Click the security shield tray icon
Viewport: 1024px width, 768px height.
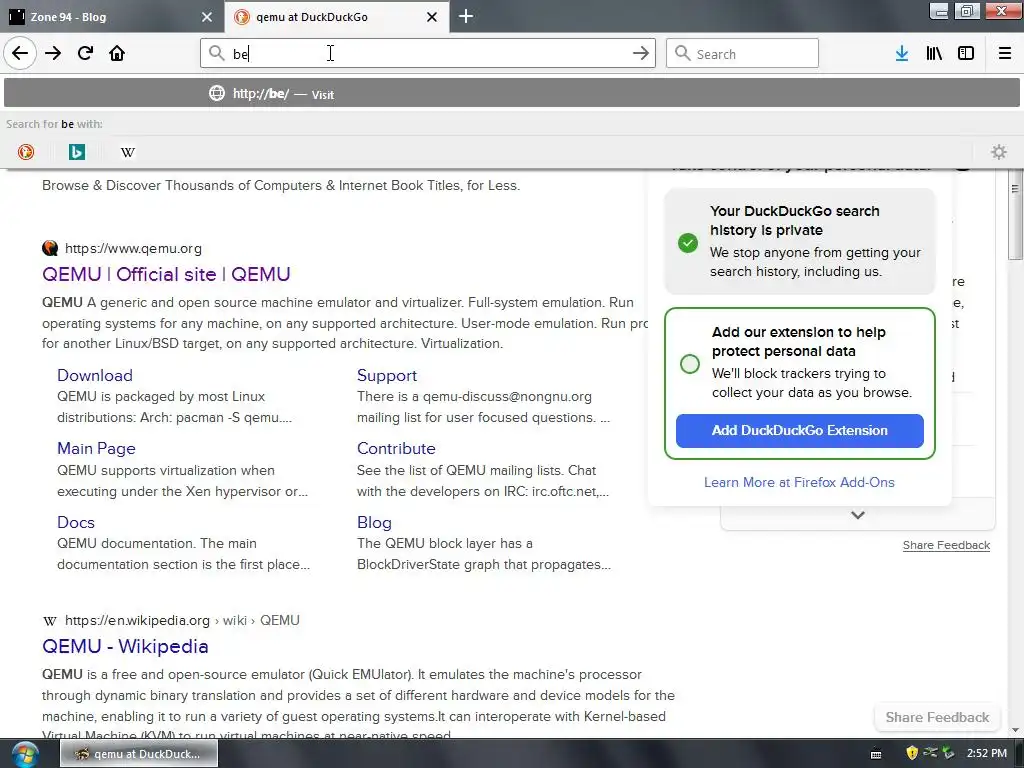912,753
